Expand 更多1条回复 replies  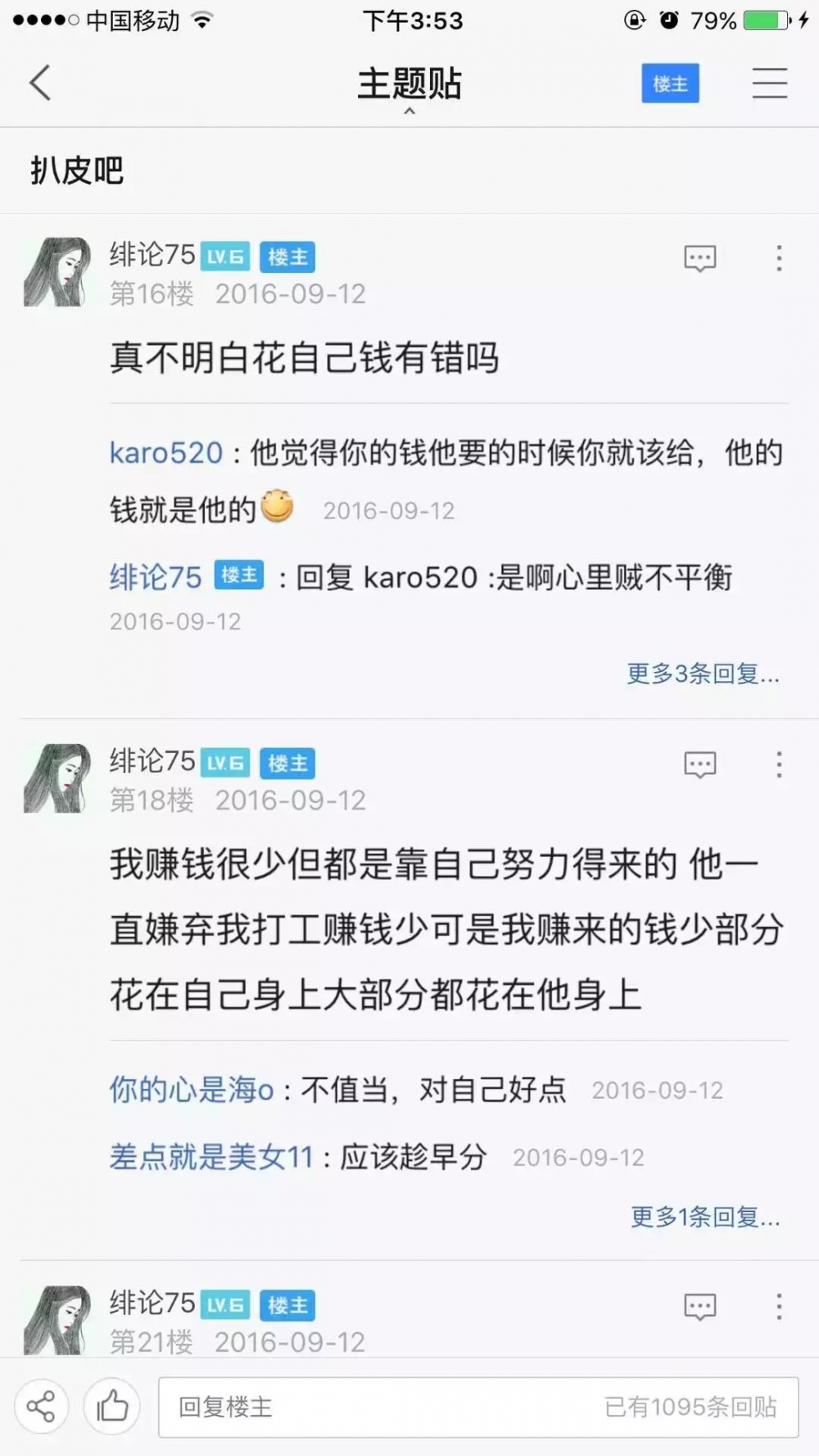click(x=705, y=1217)
